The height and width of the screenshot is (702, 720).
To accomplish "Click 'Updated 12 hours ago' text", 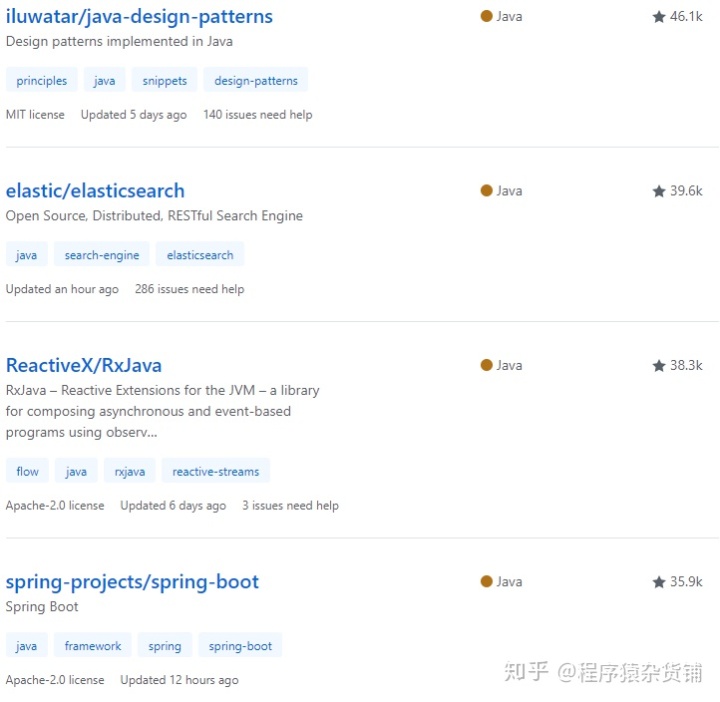I will pyautogui.click(x=179, y=680).
